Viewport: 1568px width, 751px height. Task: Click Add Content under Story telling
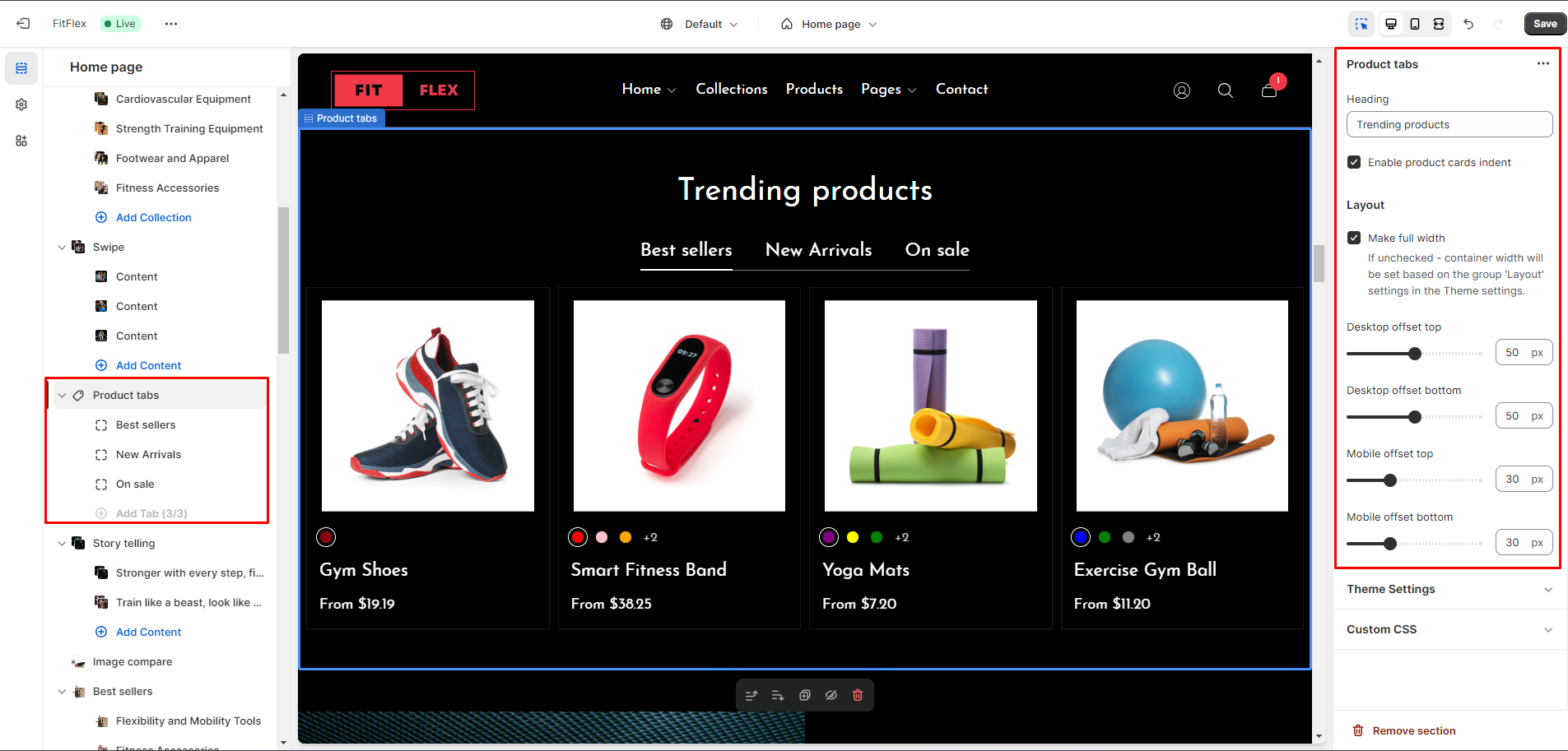click(x=148, y=633)
